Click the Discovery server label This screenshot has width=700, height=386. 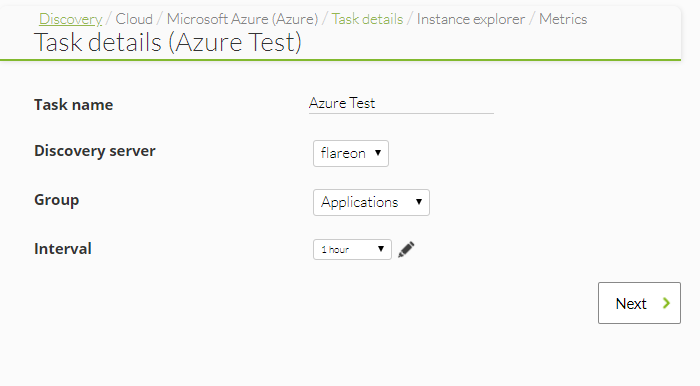coord(95,151)
